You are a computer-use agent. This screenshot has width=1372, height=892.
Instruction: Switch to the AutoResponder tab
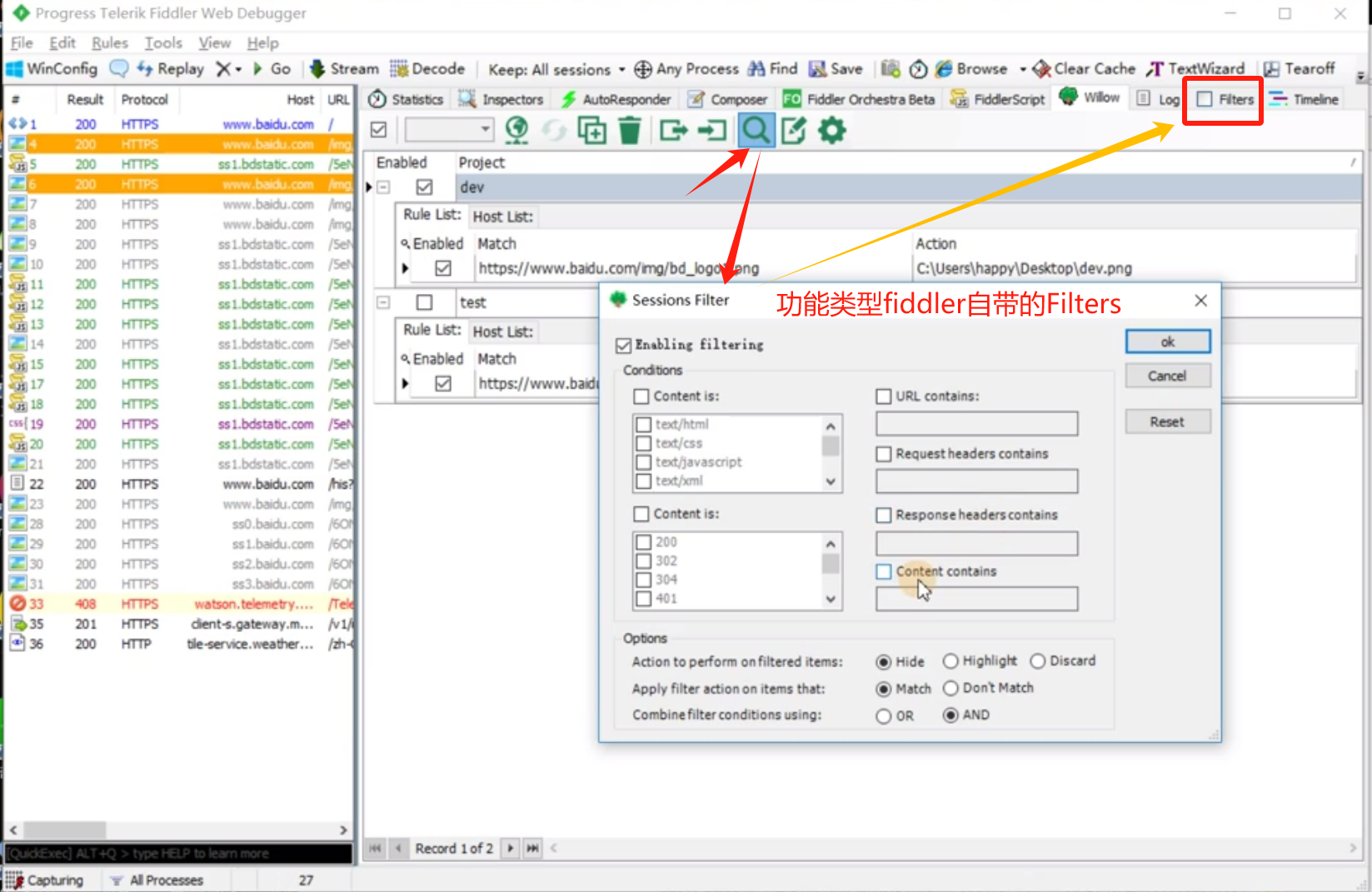tap(616, 99)
